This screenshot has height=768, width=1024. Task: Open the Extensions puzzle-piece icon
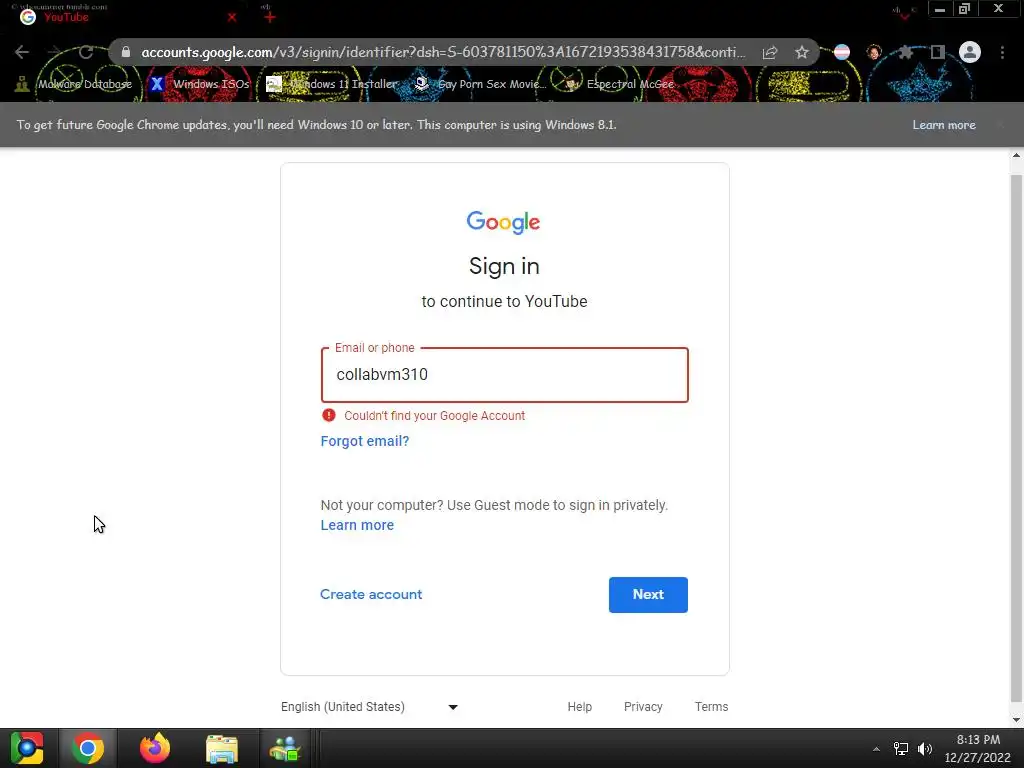[905, 52]
